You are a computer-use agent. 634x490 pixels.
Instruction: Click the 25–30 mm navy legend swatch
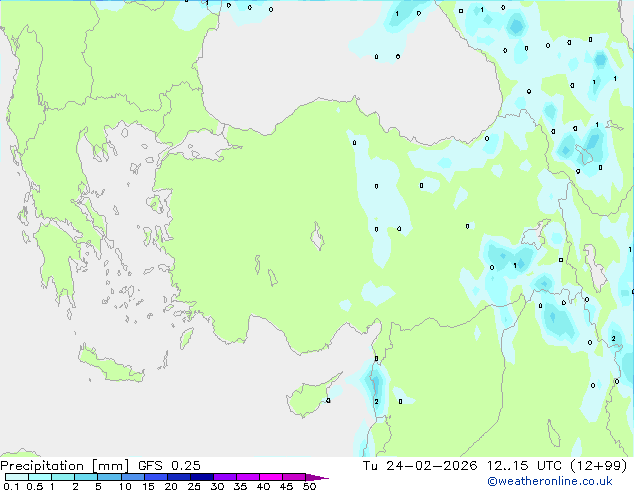point(202,477)
